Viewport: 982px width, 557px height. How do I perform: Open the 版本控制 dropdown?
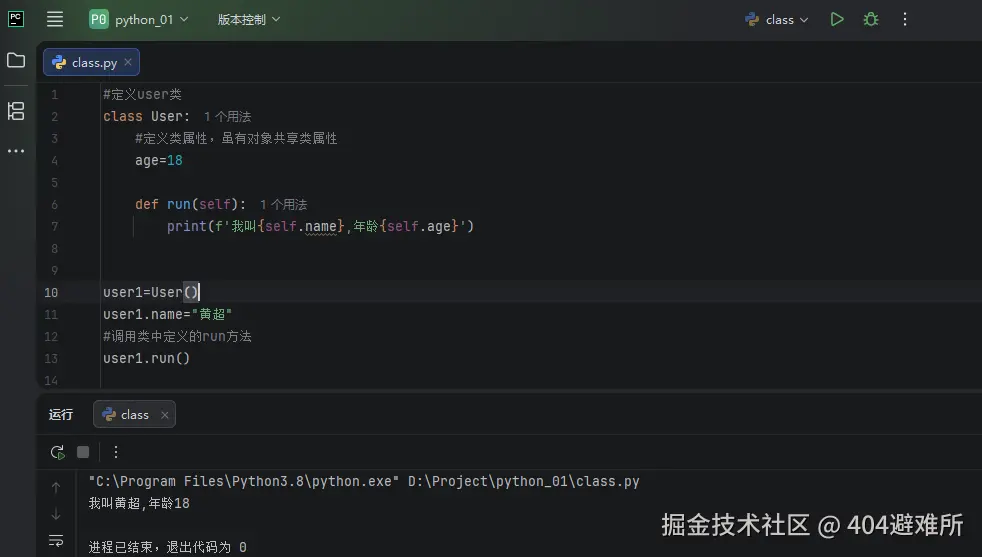[249, 19]
